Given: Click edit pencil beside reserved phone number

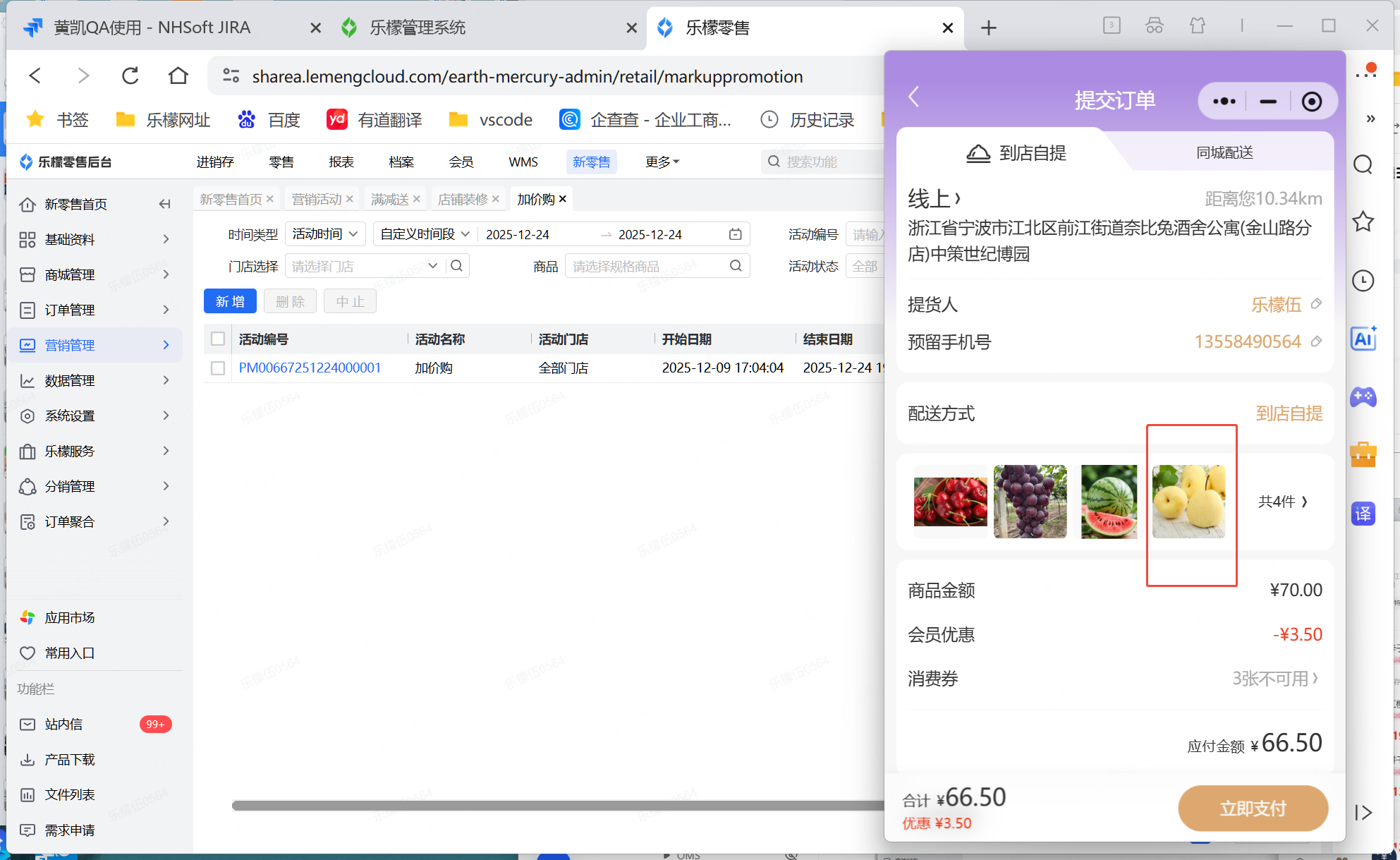Looking at the screenshot, I should click(x=1316, y=342).
